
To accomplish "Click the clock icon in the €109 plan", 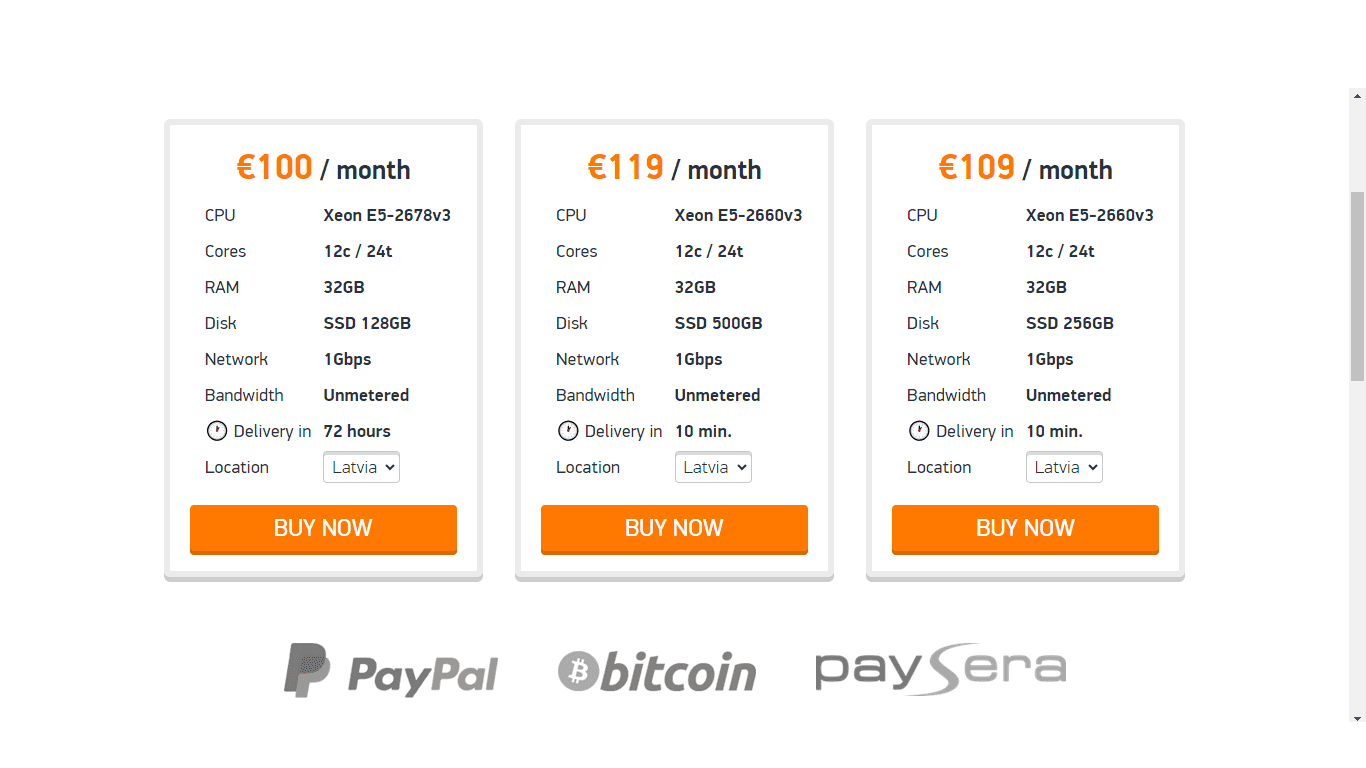I will (x=919, y=431).
